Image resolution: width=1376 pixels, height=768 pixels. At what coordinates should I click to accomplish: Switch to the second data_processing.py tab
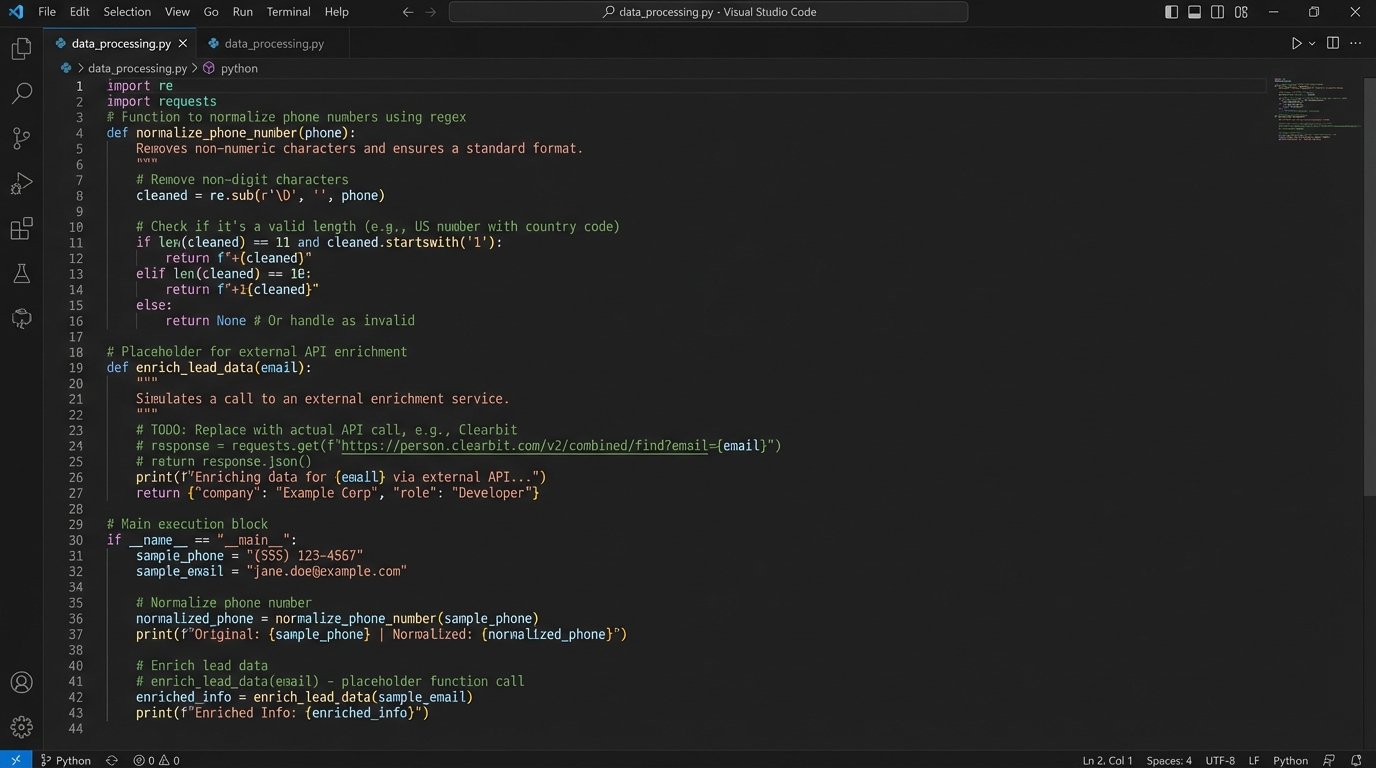coord(273,44)
